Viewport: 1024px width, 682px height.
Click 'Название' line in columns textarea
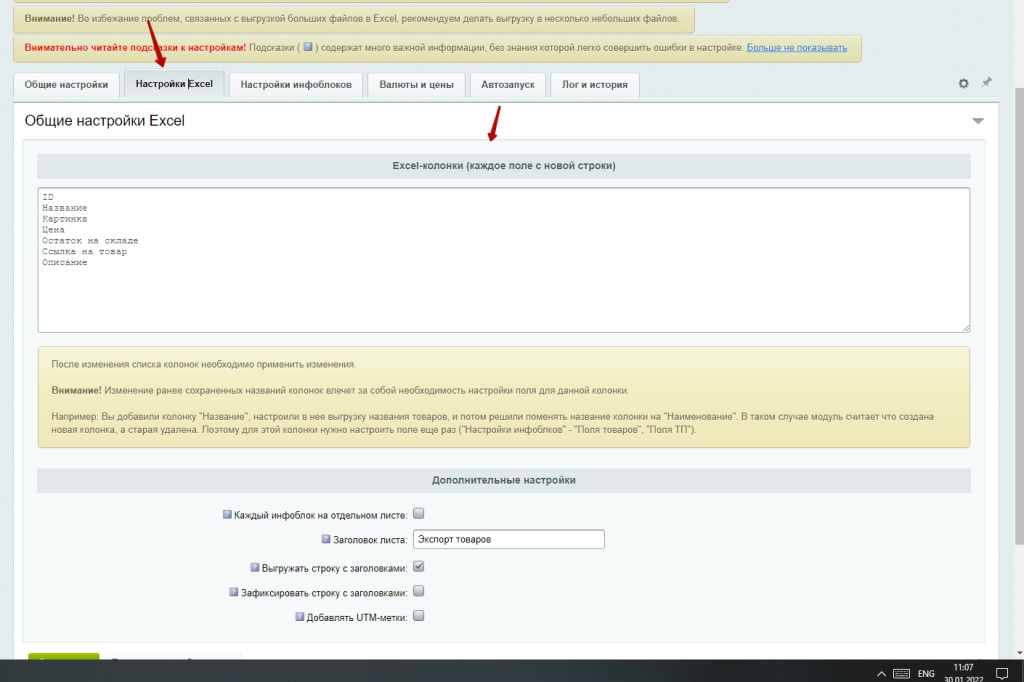point(65,208)
